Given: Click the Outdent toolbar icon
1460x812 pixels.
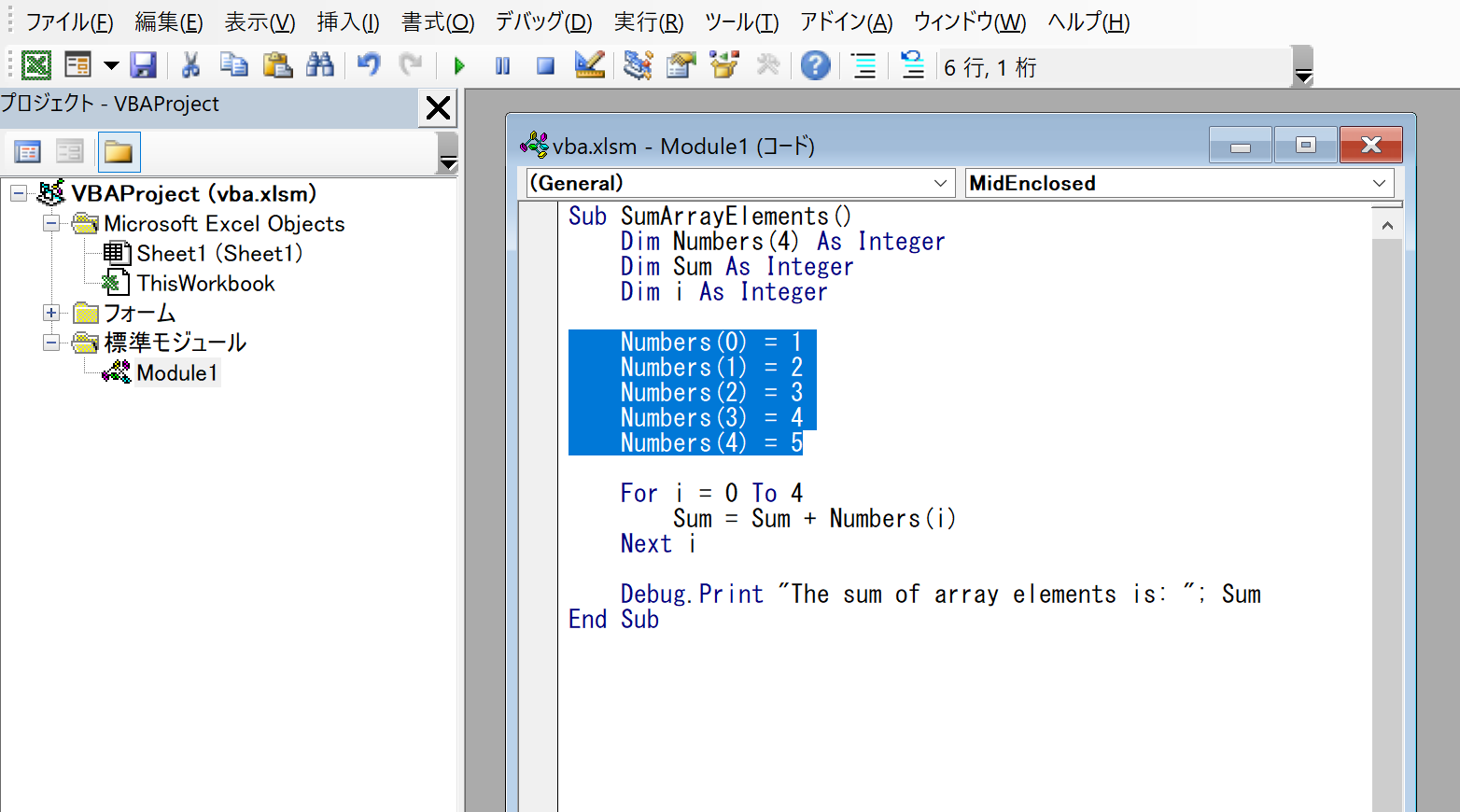Looking at the screenshot, I should (912, 65).
